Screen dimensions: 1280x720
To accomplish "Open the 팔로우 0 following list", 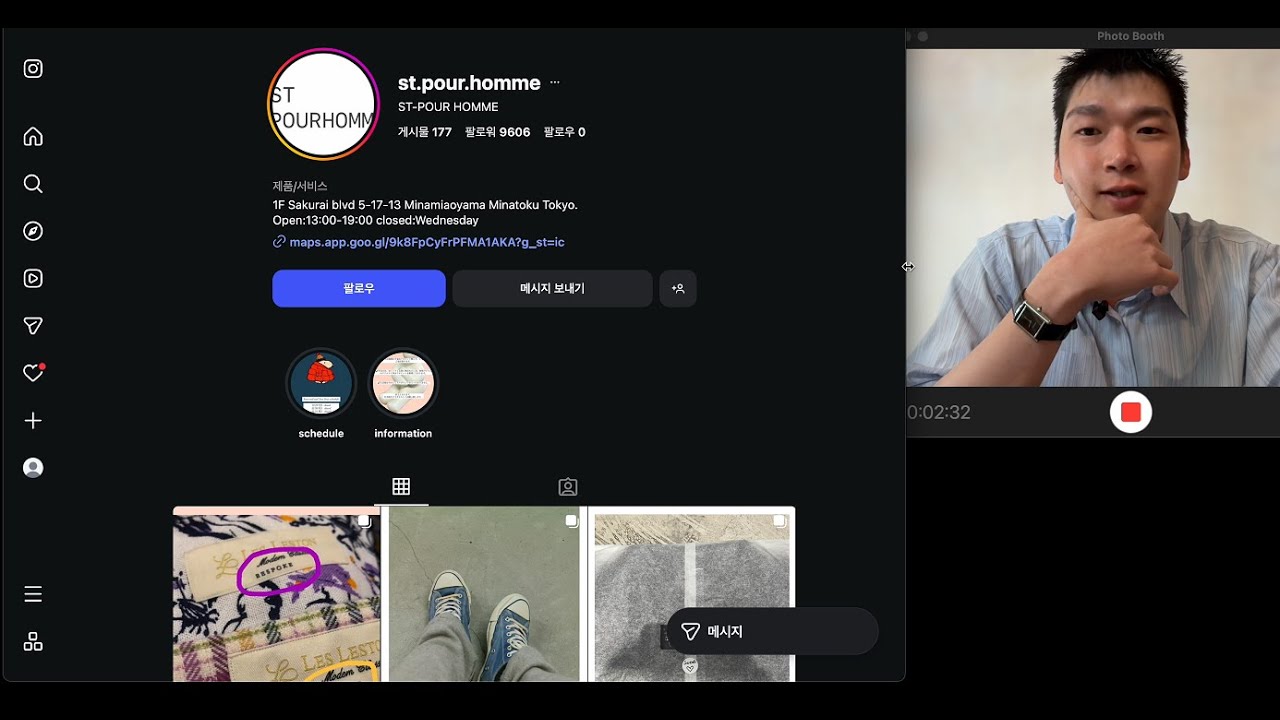I will [x=565, y=132].
